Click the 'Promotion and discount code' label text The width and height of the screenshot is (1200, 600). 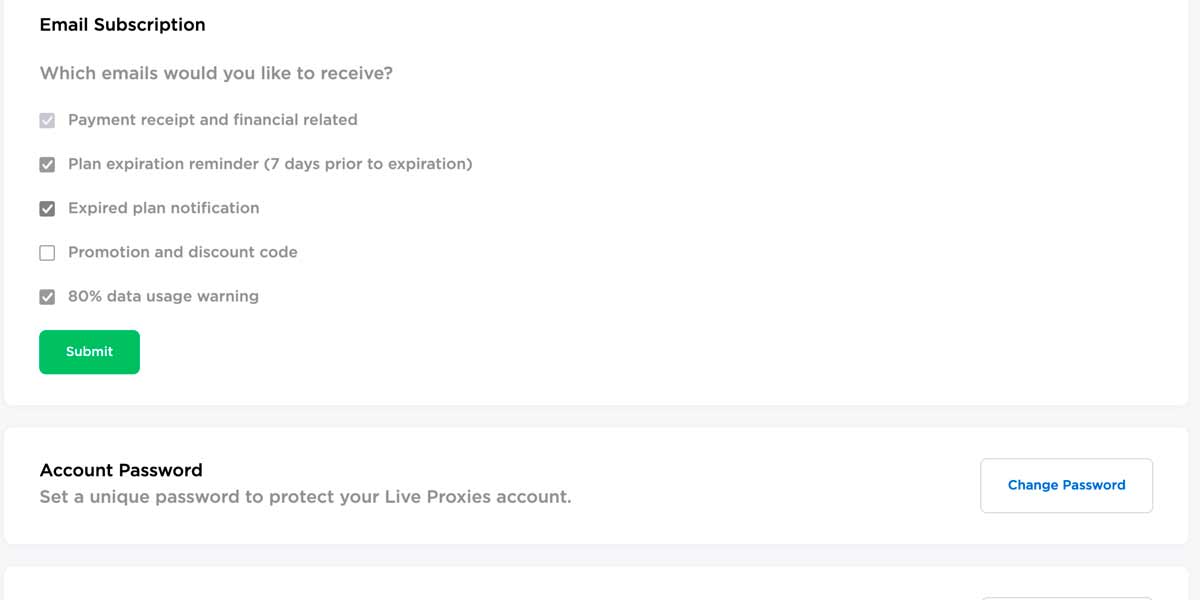tap(182, 252)
